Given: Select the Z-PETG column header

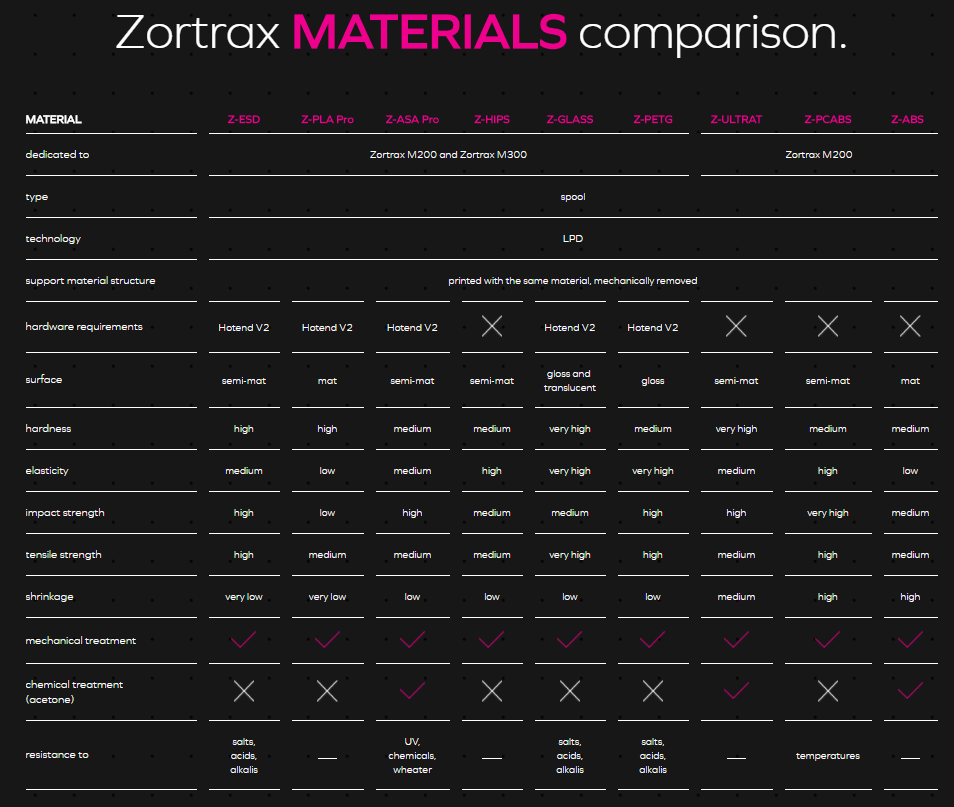Looking at the screenshot, I should point(653,119).
